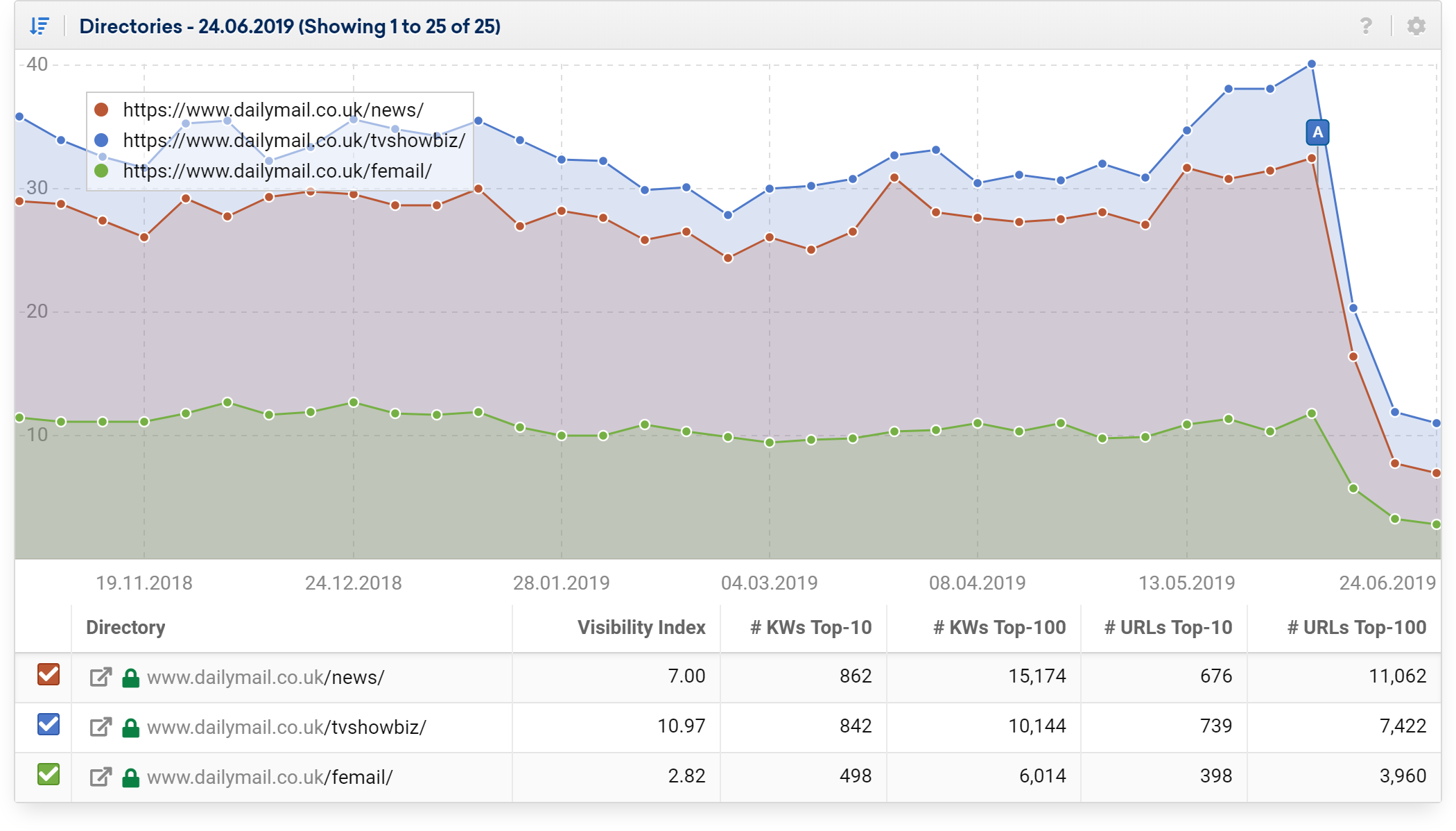Sort by Visibility Index column header
The image size is (1456, 831).
641,628
